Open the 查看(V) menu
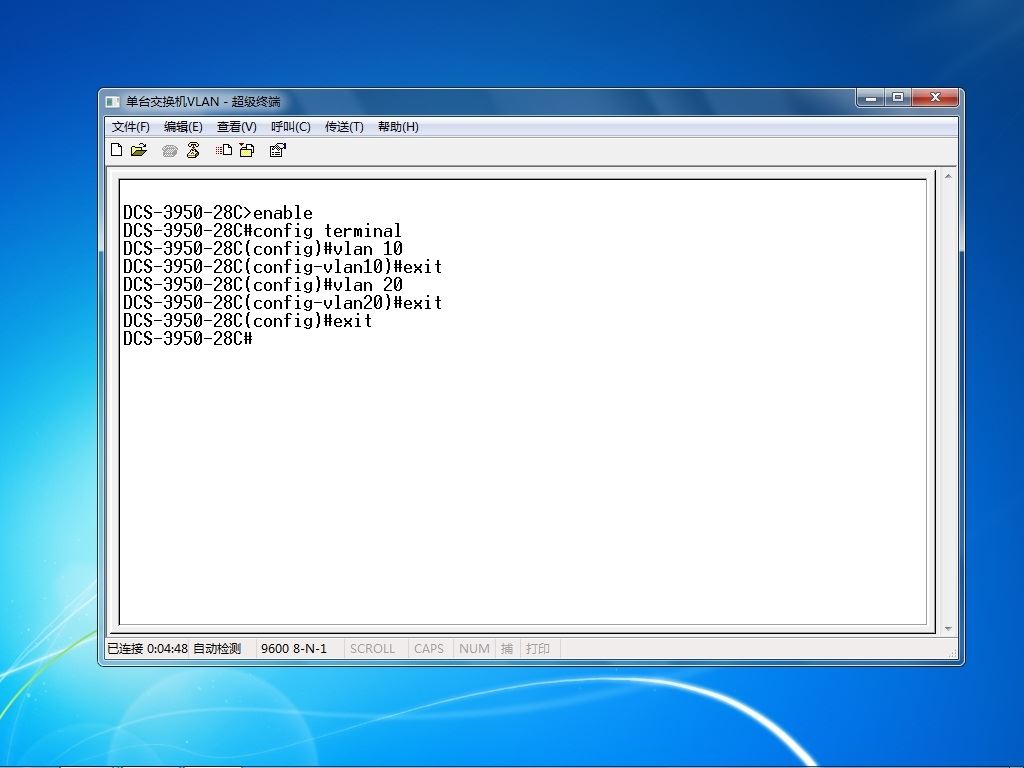 pos(236,127)
